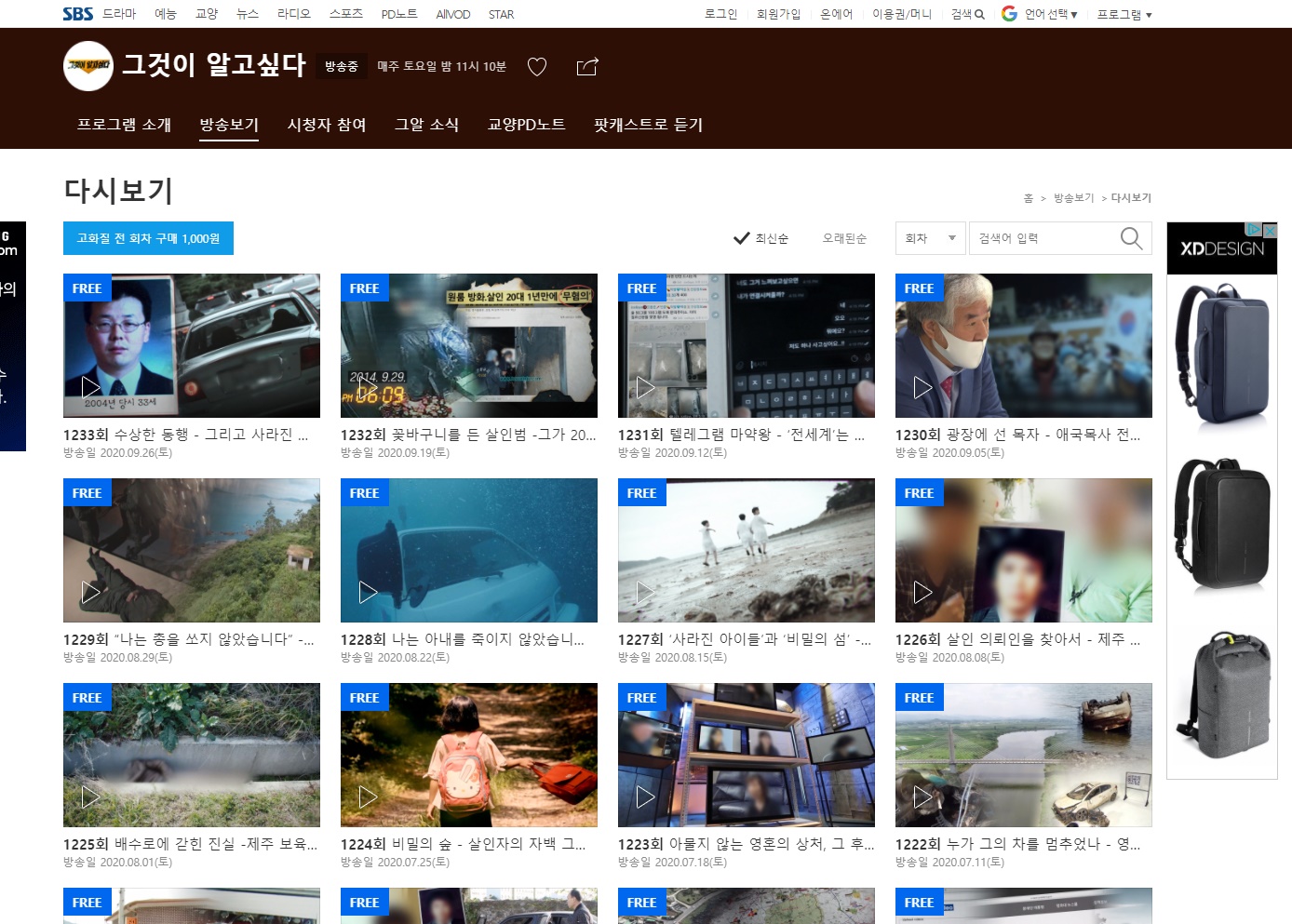Click the 로그인 link
The height and width of the screenshot is (924, 1292).
pyautogui.click(x=720, y=14)
